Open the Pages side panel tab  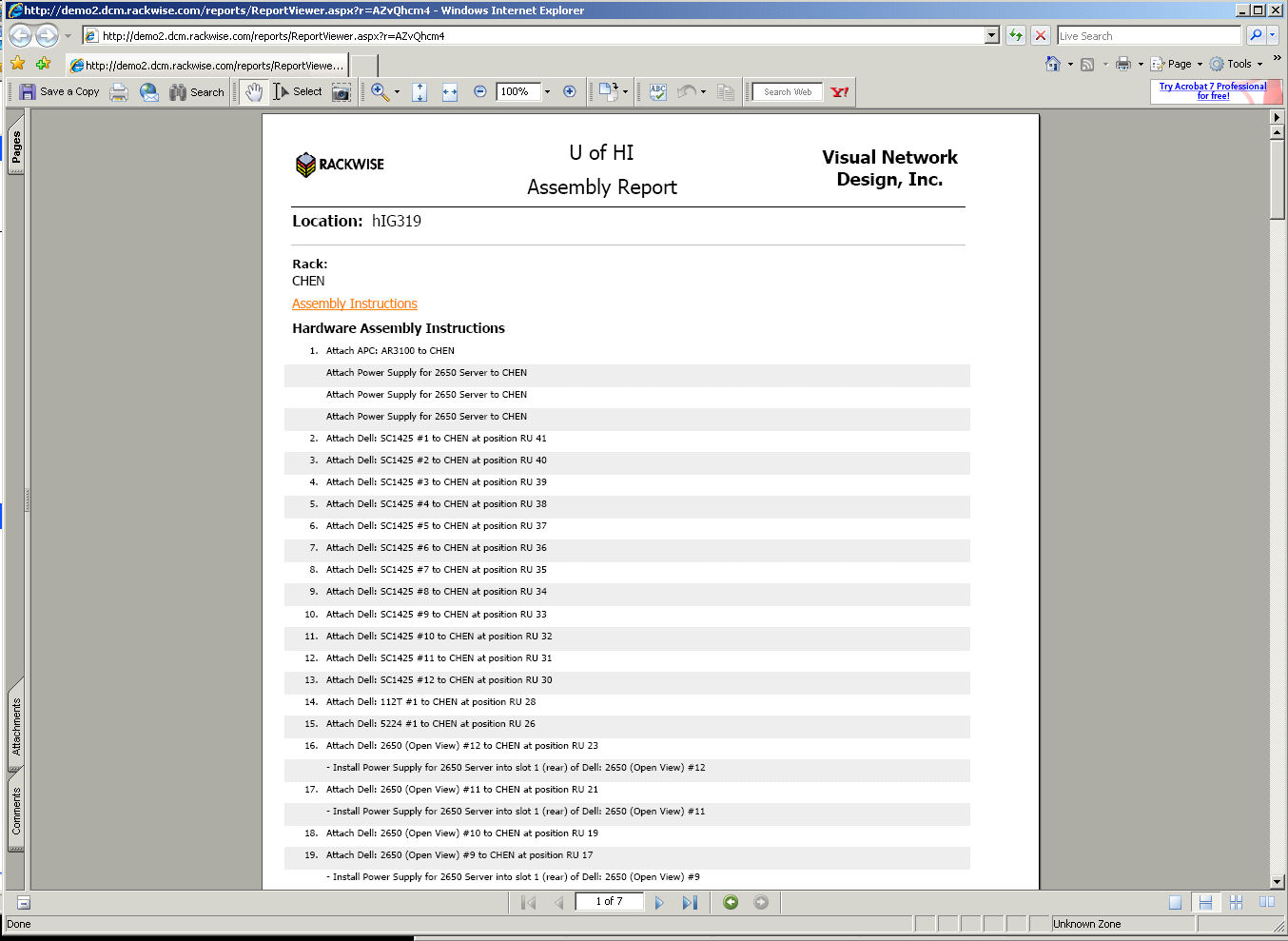[x=16, y=147]
